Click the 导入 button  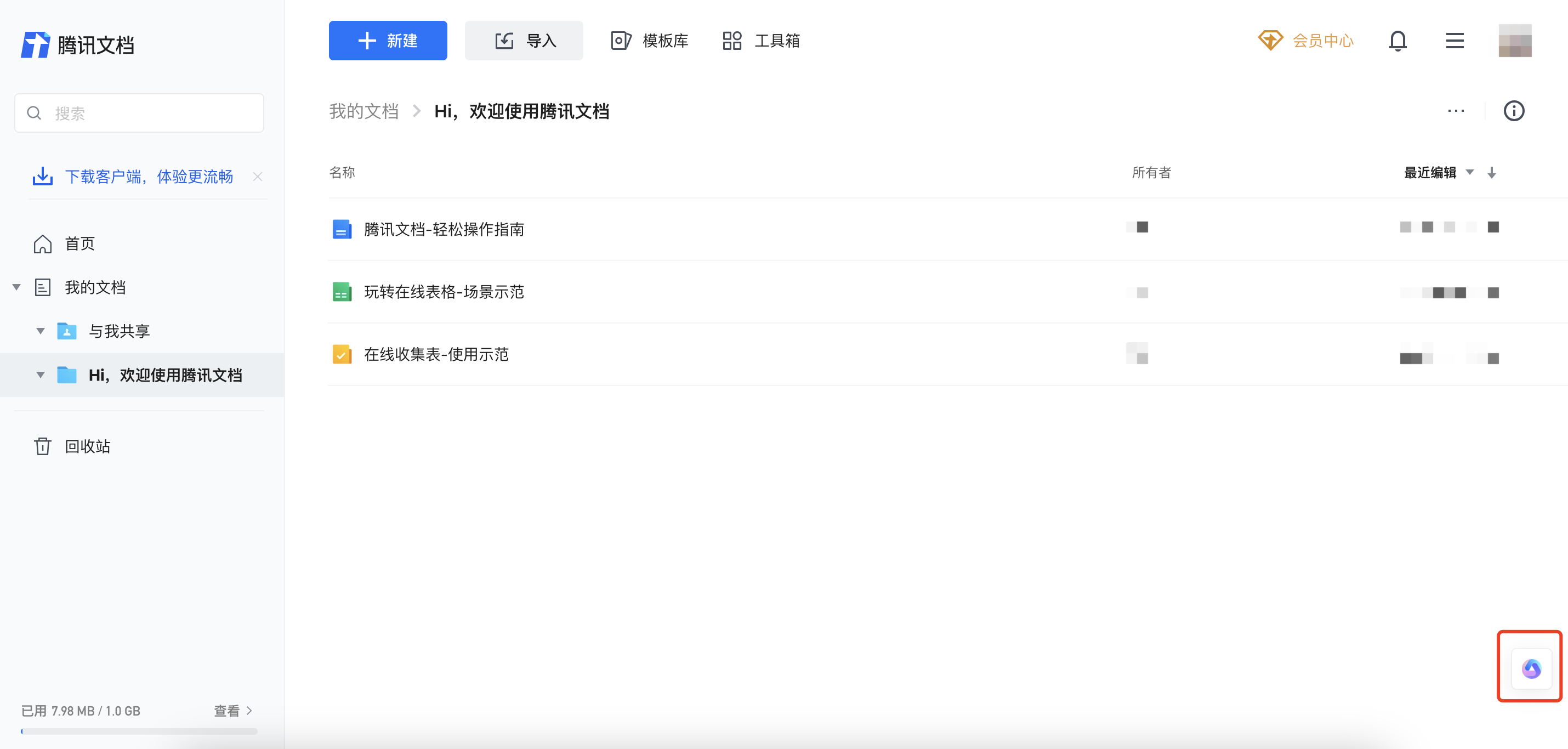[524, 41]
